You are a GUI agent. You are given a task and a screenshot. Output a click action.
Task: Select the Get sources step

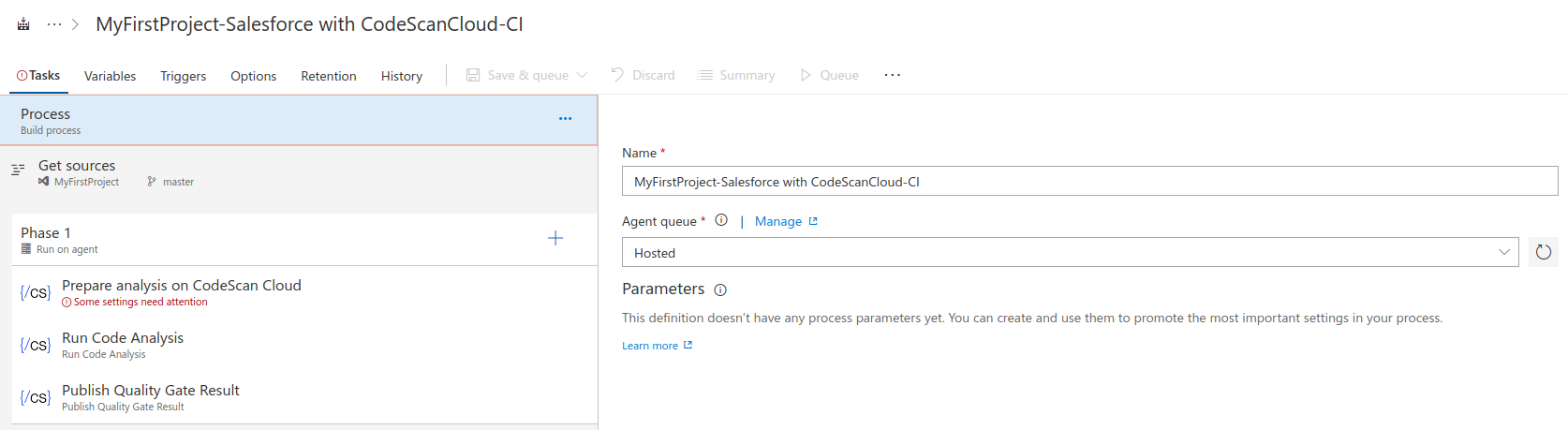pos(77,172)
